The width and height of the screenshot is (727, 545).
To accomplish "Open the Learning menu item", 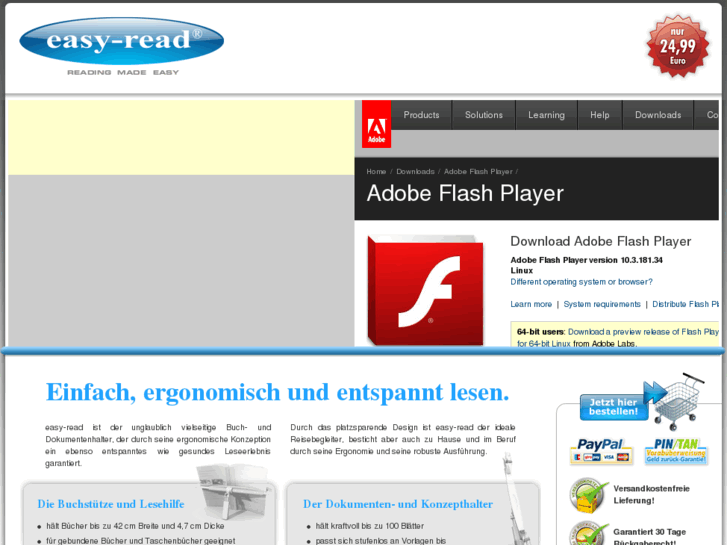I will (x=546, y=115).
